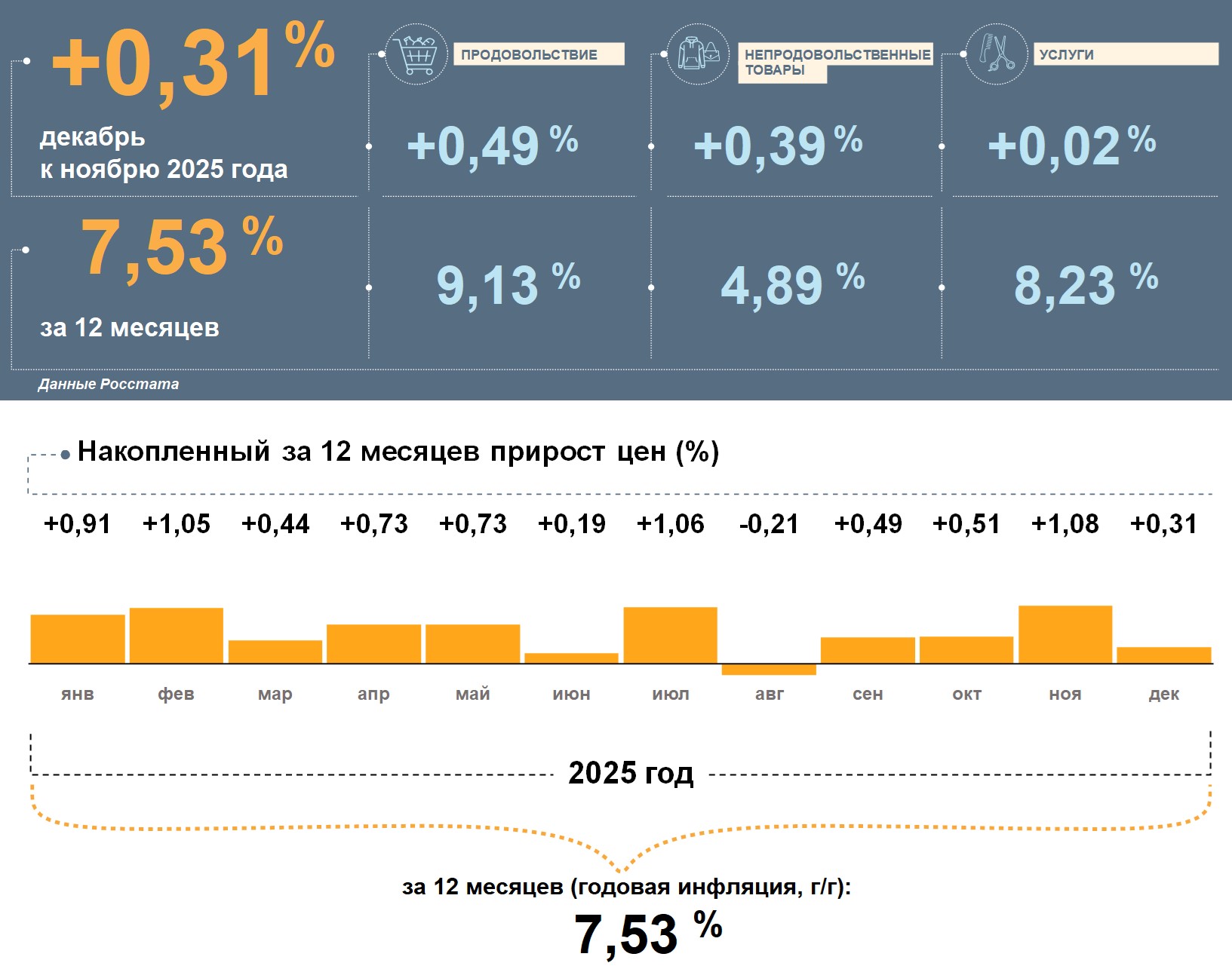Select the НЕПРОДОВОЛЬСТВЕННЫЕ ТОВАРЫ label
The height and width of the screenshot is (969, 1232).
tap(836, 61)
